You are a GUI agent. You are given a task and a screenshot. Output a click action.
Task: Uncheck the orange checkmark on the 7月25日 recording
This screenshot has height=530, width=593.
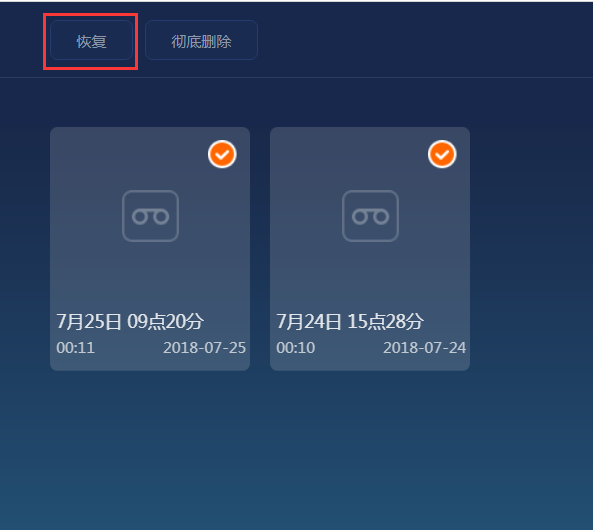pos(222,154)
